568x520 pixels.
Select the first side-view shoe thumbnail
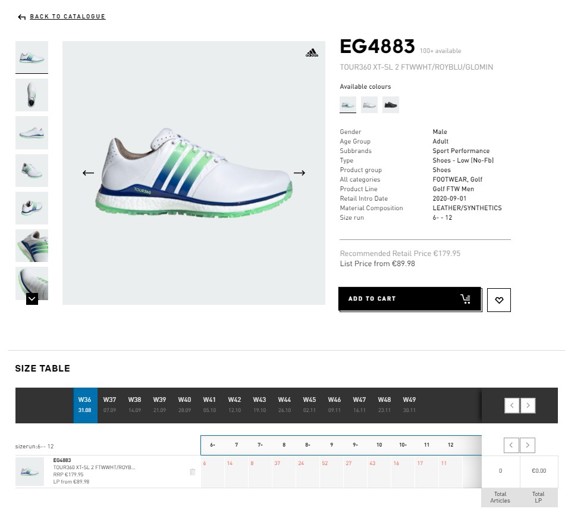click(32, 57)
